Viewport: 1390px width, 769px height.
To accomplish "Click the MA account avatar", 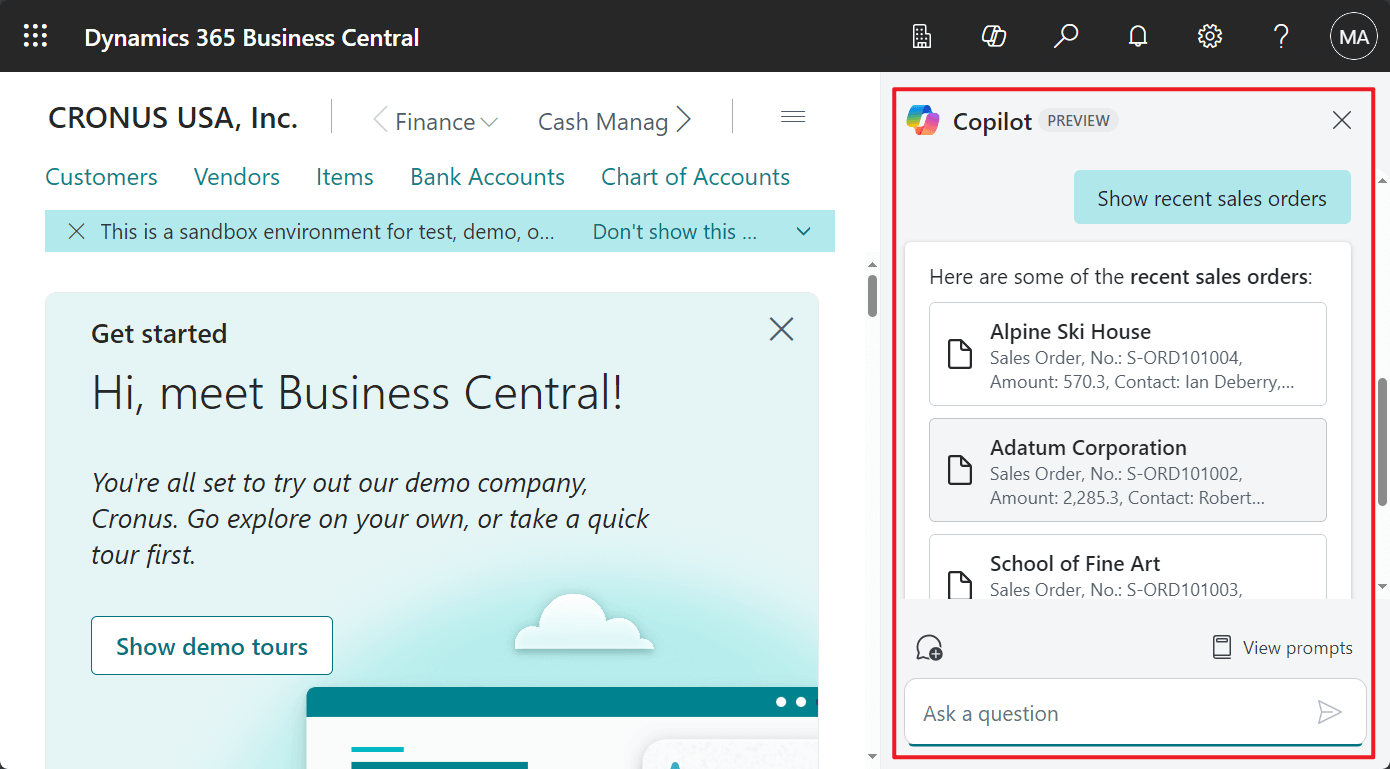I will click(x=1353, y=36).
